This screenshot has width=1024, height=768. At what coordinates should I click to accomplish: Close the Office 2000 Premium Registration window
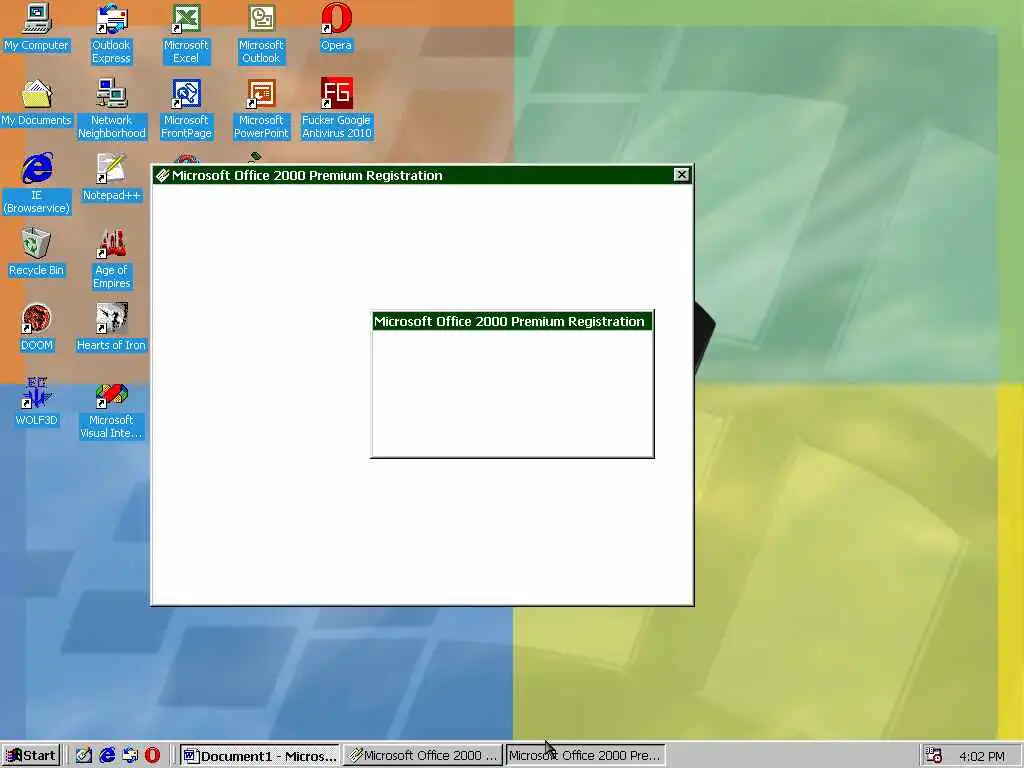(681, 174)
